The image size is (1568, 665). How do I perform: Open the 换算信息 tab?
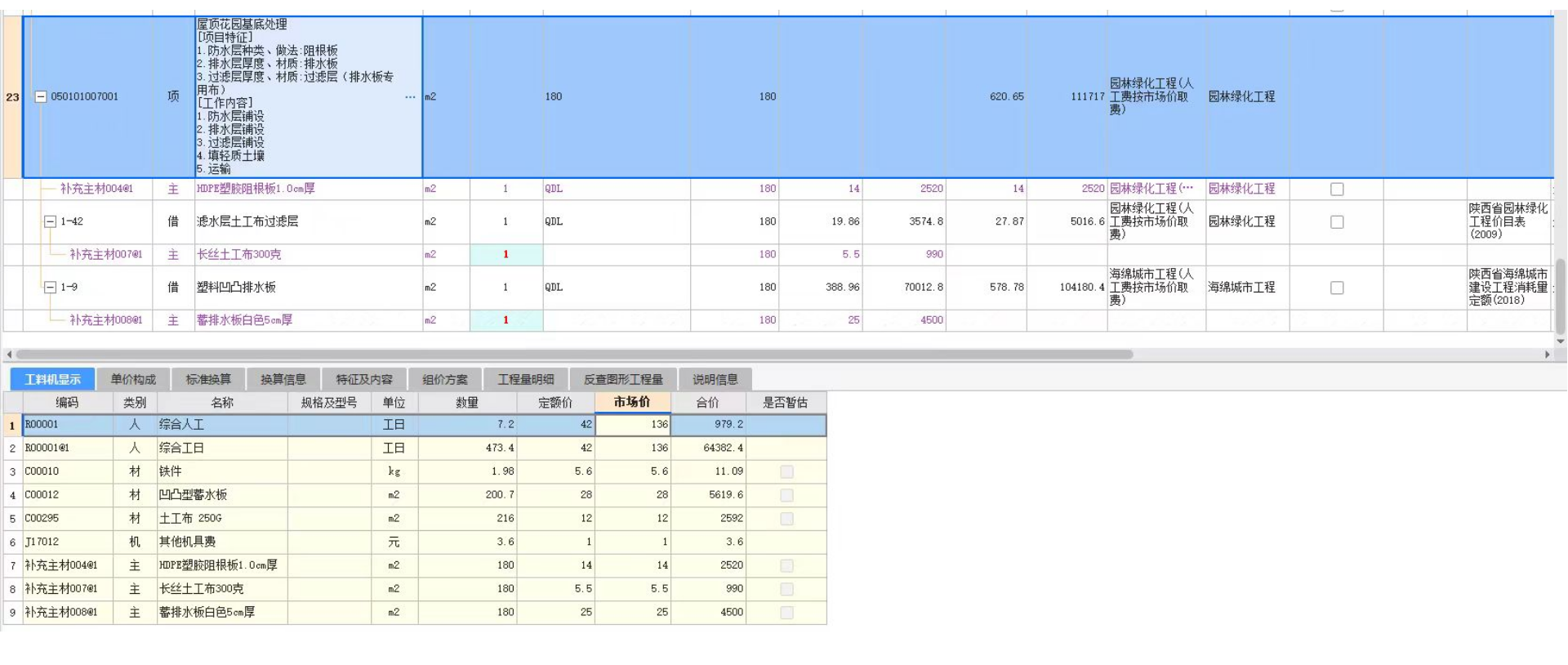283,379
